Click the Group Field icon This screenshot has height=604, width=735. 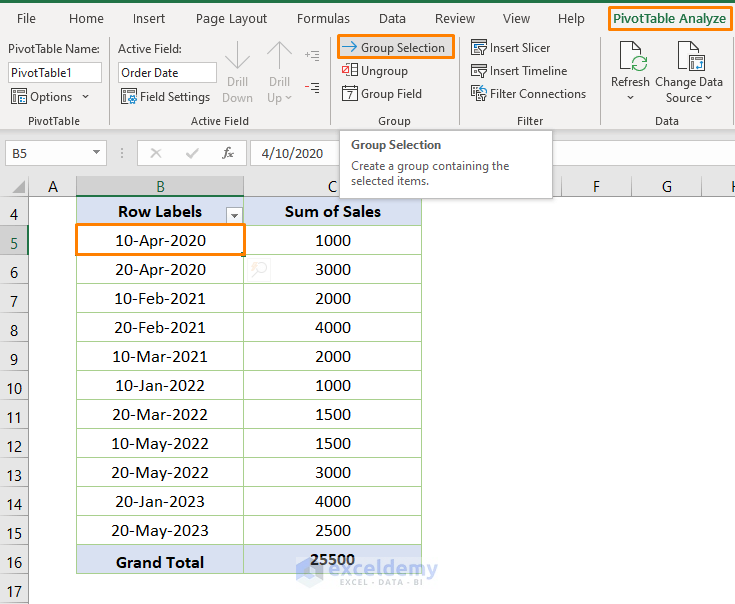[x=349, y=94]
